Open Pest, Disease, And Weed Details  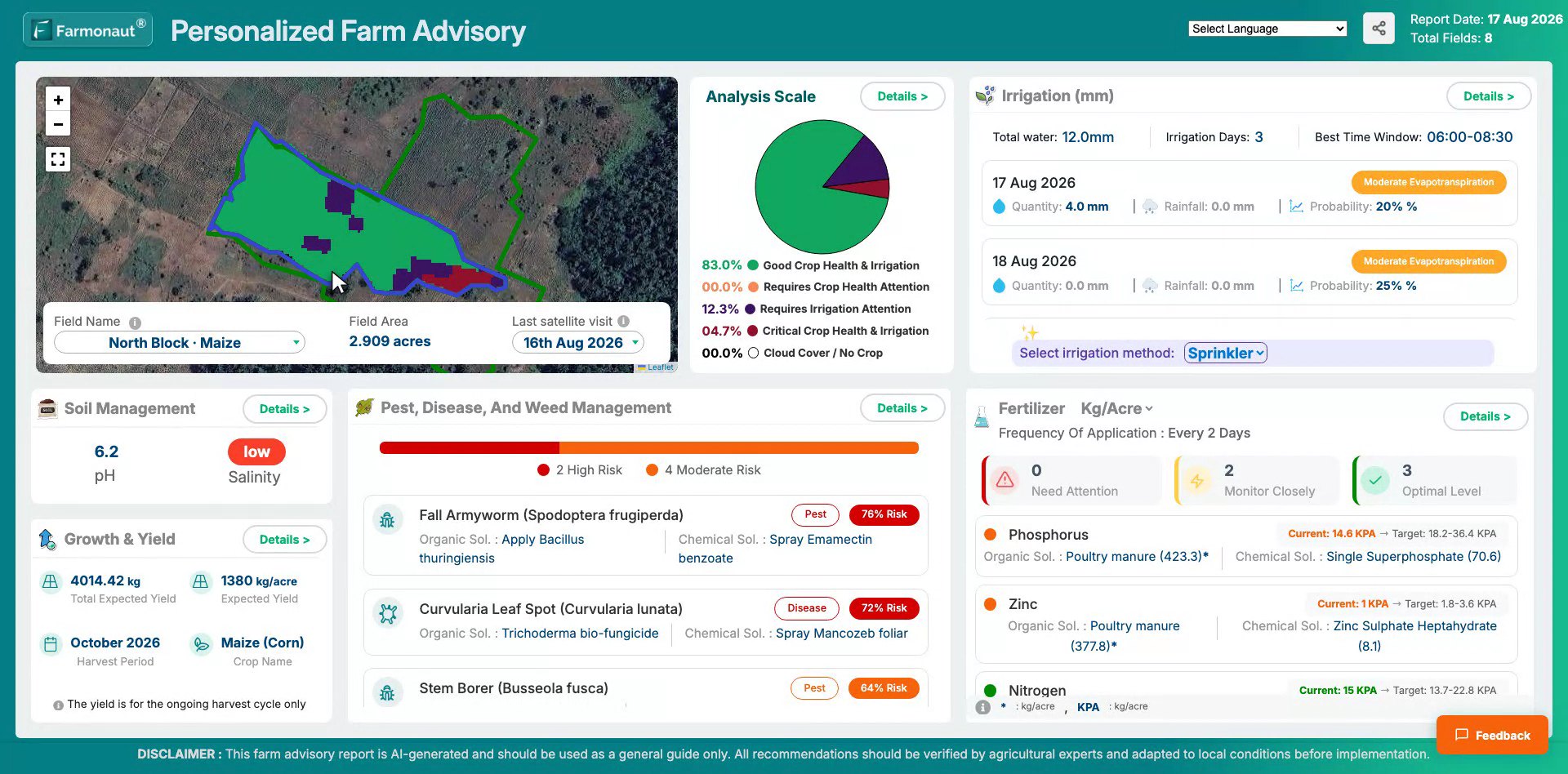click(902, 408)
